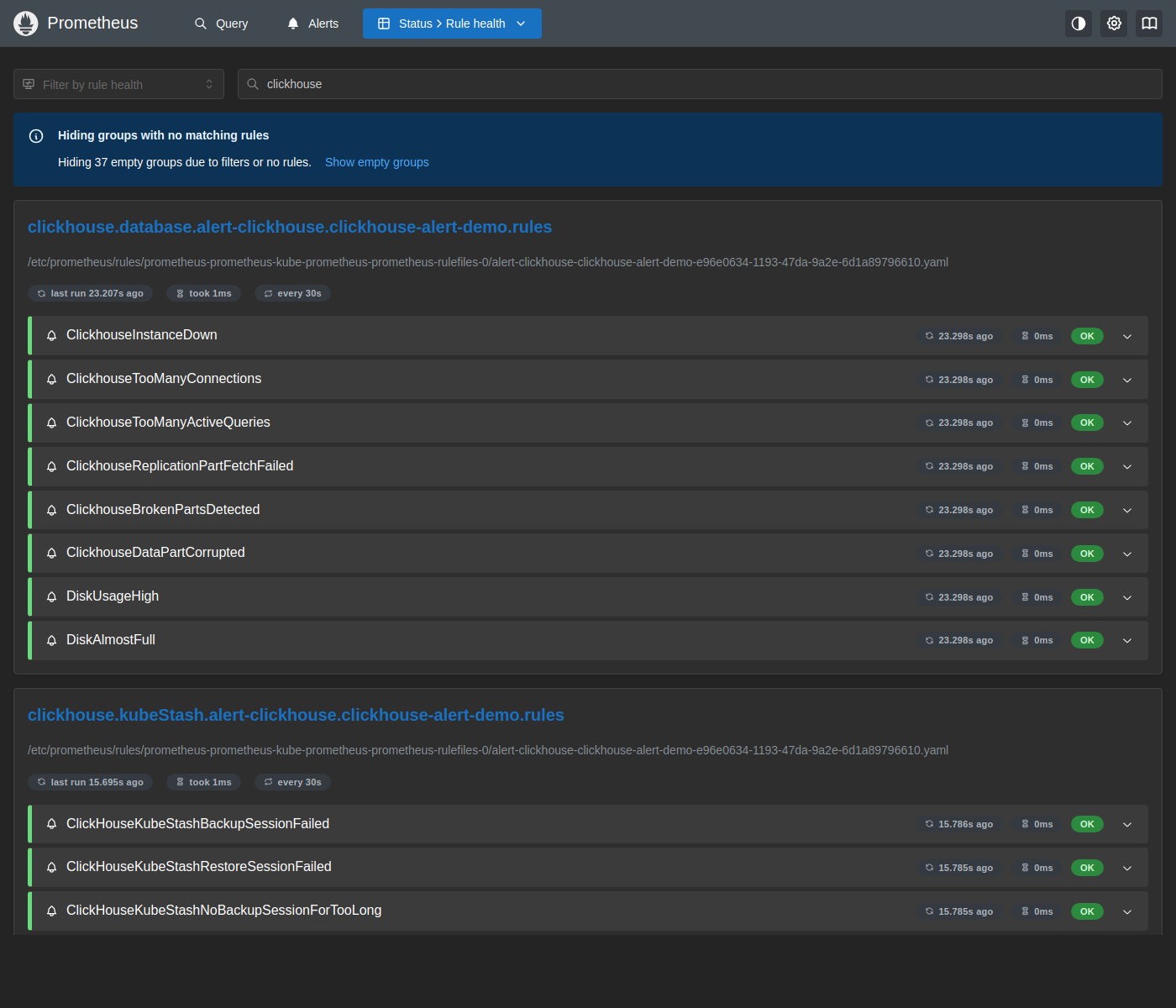This screenshot has height=1008, width=1176.
Task: Click the monitor icon in the rule health filter
Action: (x=29, y=84)
